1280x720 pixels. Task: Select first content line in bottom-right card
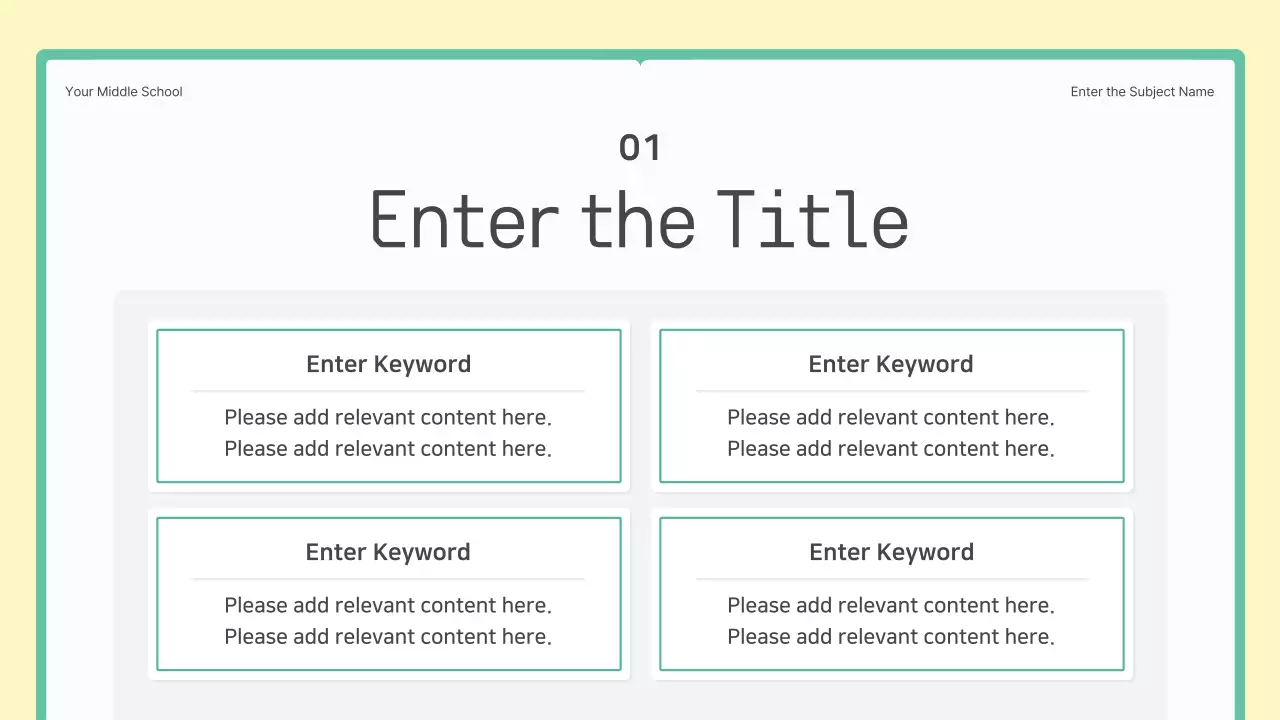[891, 605]
